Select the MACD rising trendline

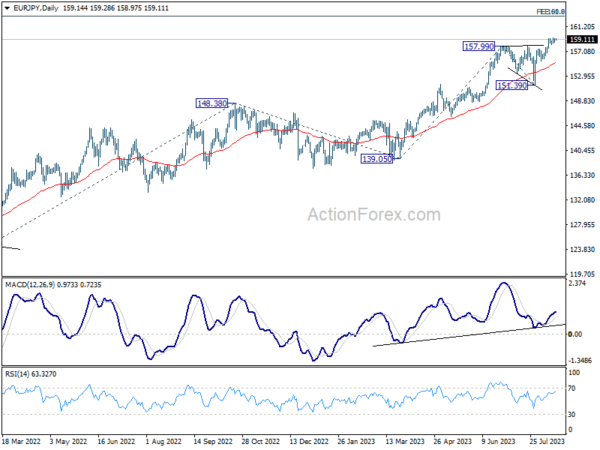tap(469, 335)
